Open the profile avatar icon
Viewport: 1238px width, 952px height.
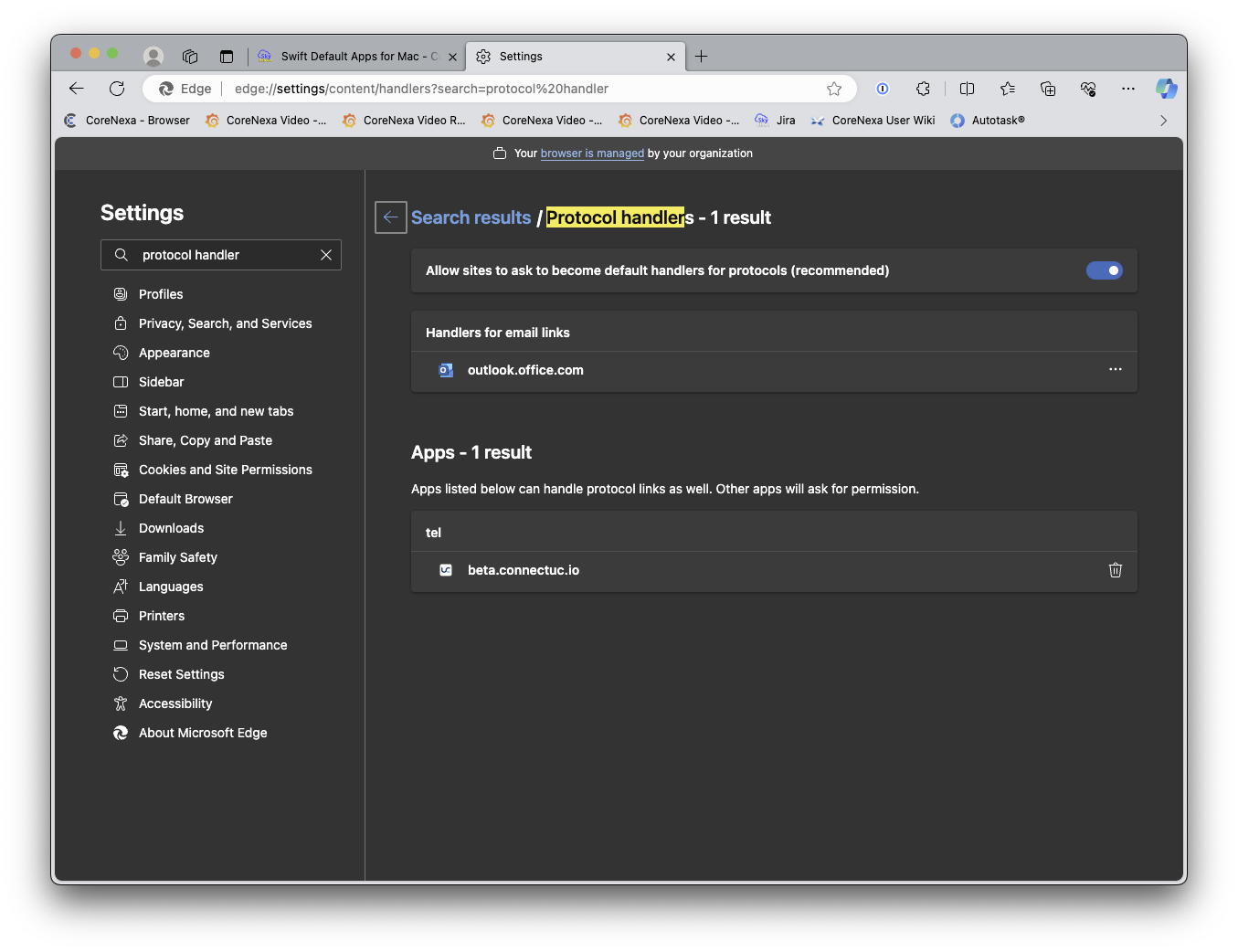(153, 57)
